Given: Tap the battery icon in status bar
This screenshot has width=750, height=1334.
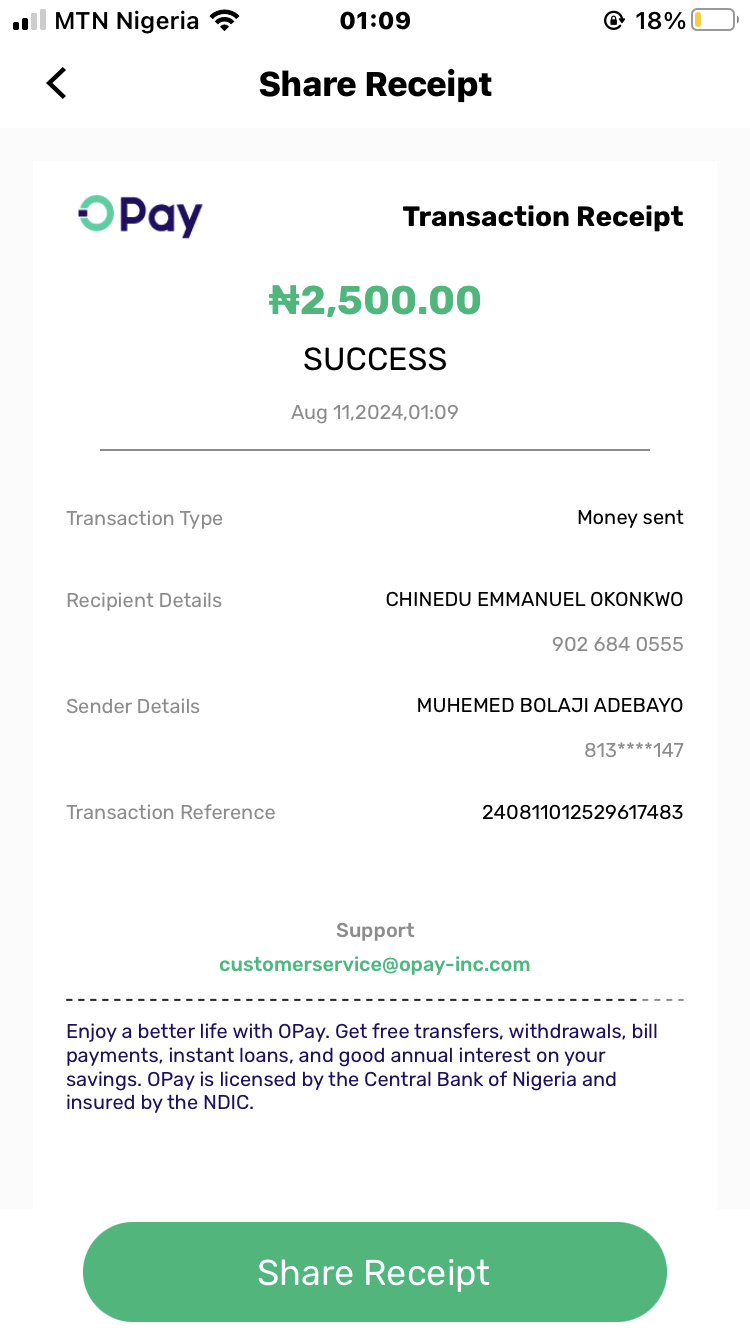Looking at the screenshot, I should (x=714, y=21).
